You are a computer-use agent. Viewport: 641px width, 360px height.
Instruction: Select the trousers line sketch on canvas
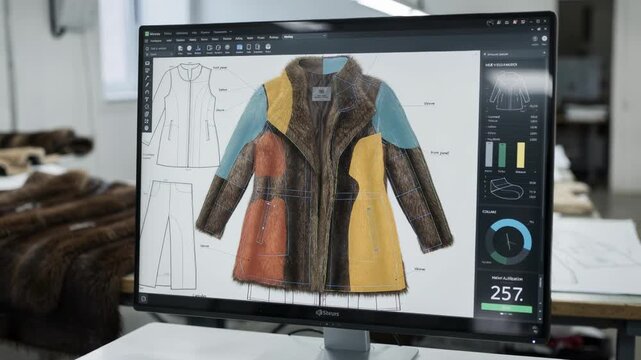167,235
